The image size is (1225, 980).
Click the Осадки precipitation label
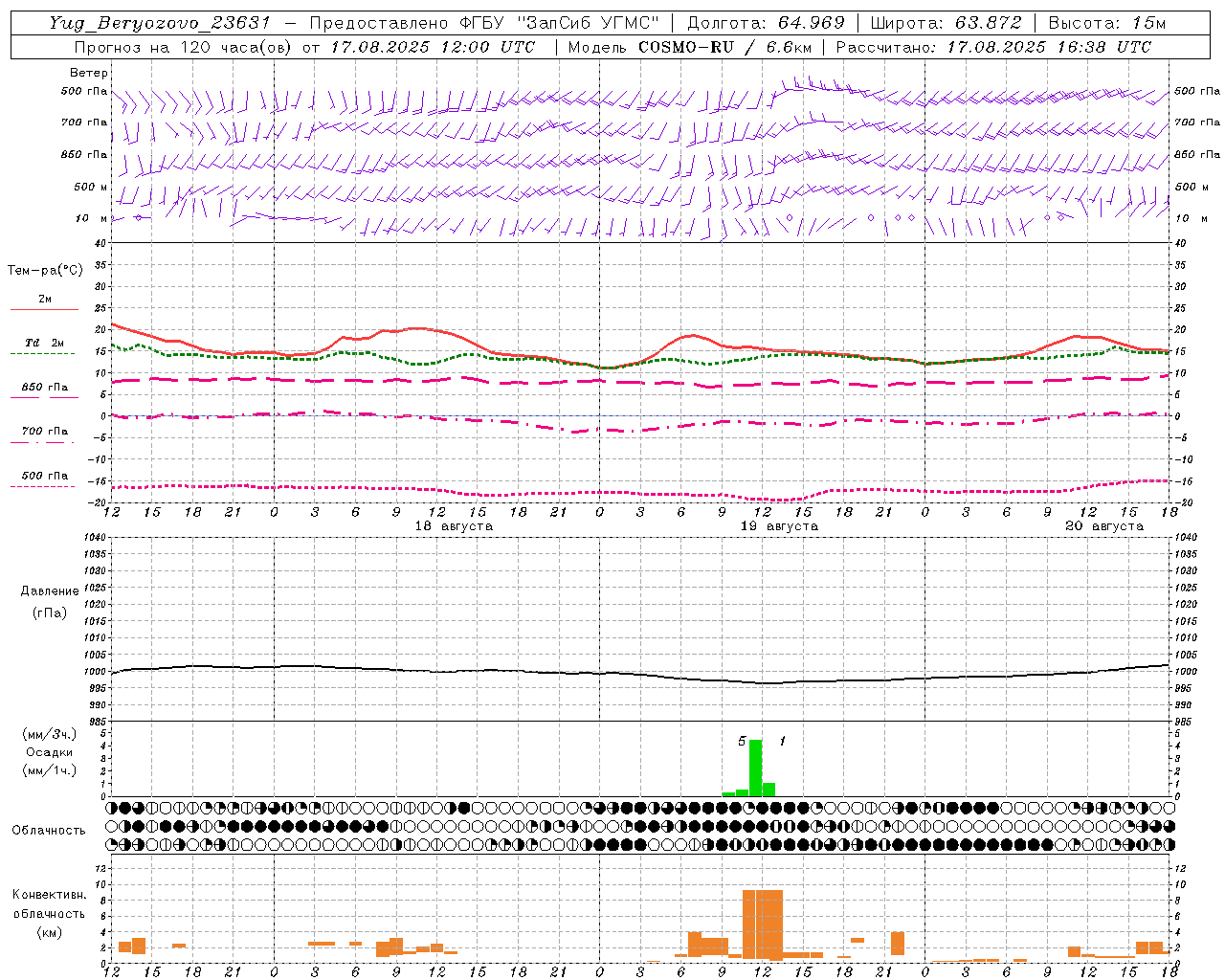click(50, 752)
